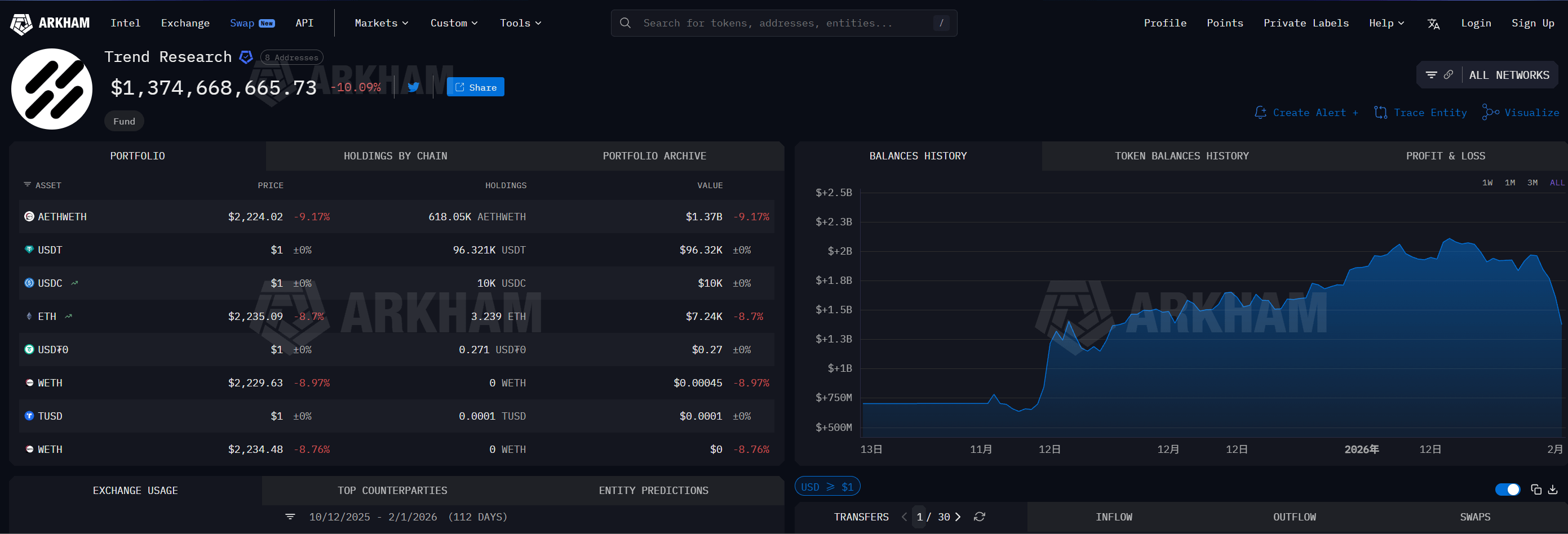The width and height of the screenshot is (1568, 534).
Task: Click the 8 Addresses badge
Action: click(291, 57)
